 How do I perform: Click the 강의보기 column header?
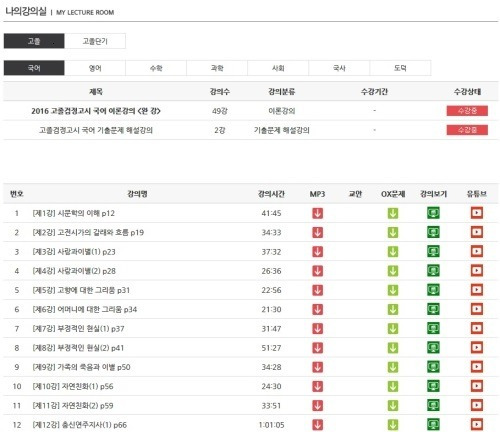433,194
